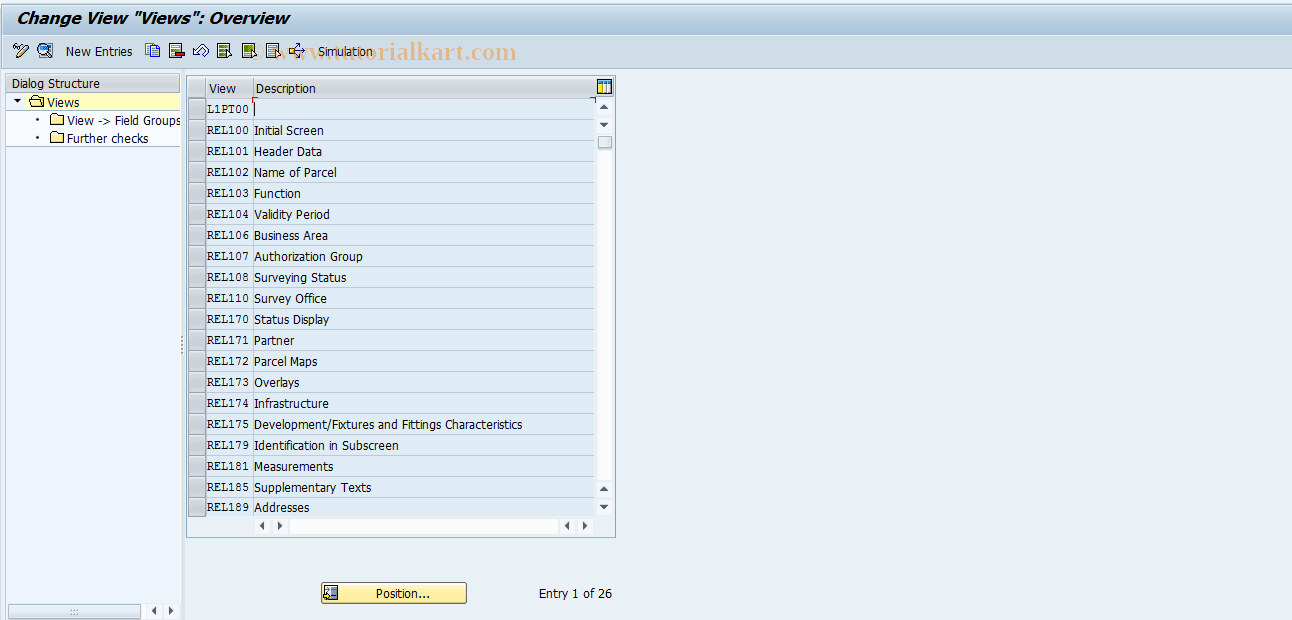1292x620 pixels.
Task: Click the Function description cell
Action: pos(423,193)
